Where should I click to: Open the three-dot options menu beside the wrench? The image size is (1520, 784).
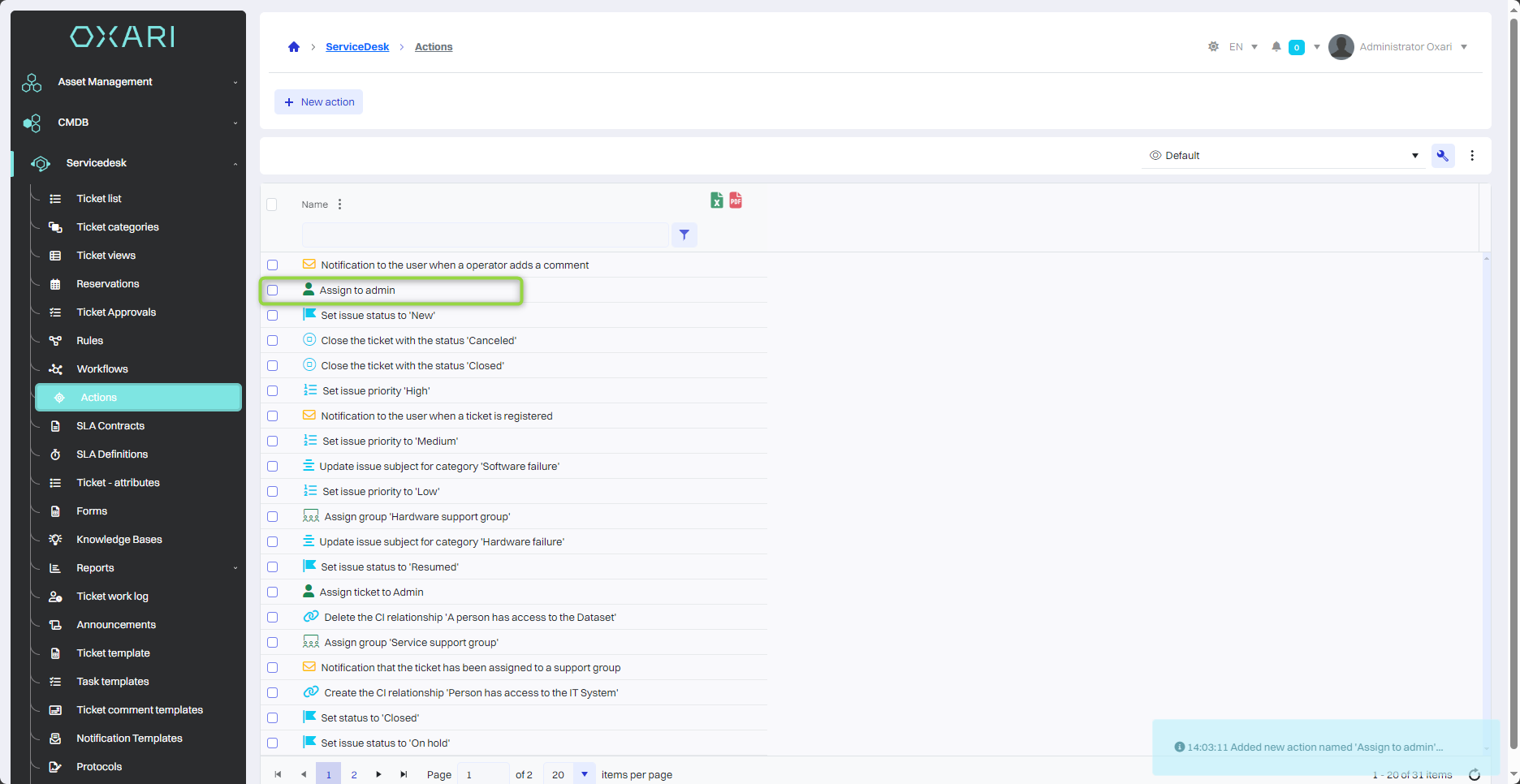tap(1472, 156)
